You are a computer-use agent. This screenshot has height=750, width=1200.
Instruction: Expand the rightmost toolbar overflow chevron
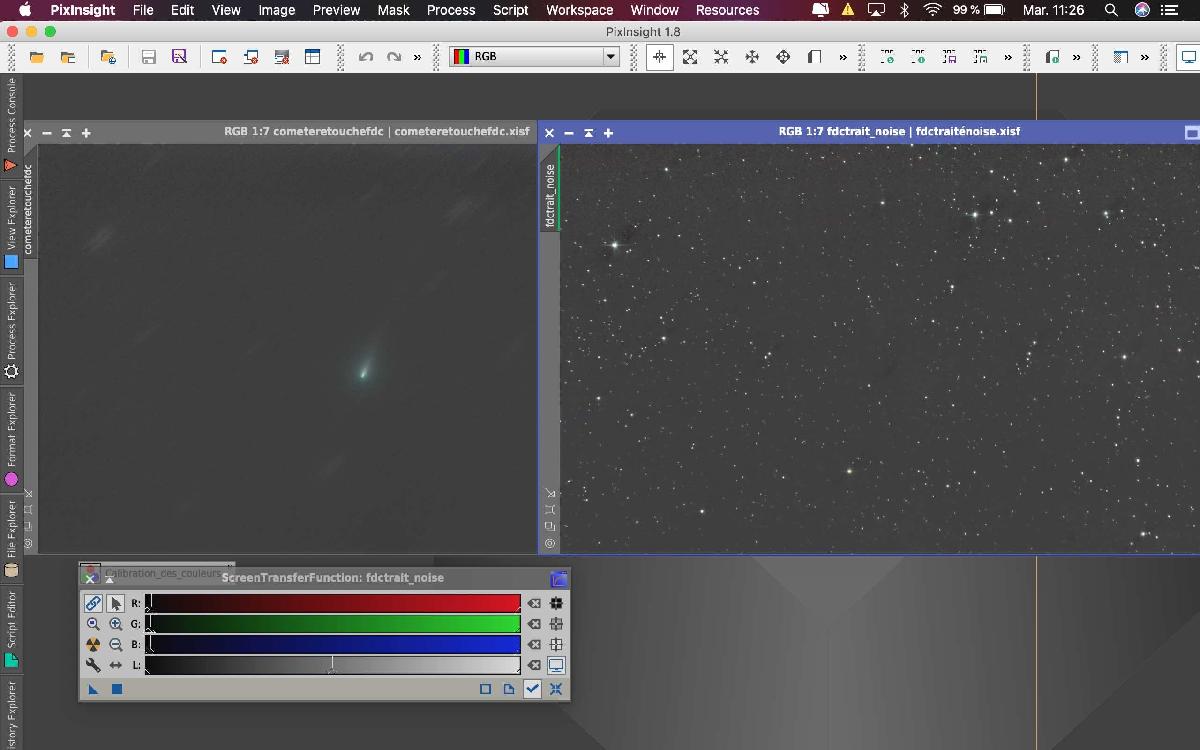(x=1146, y=57)
